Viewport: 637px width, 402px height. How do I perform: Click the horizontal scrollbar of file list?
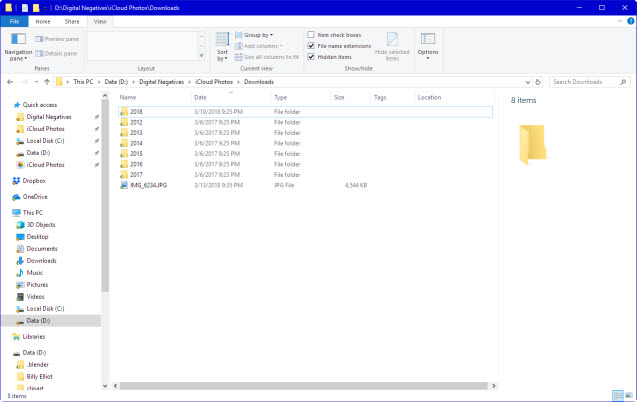pyautogui.click(x=303, y=386)
